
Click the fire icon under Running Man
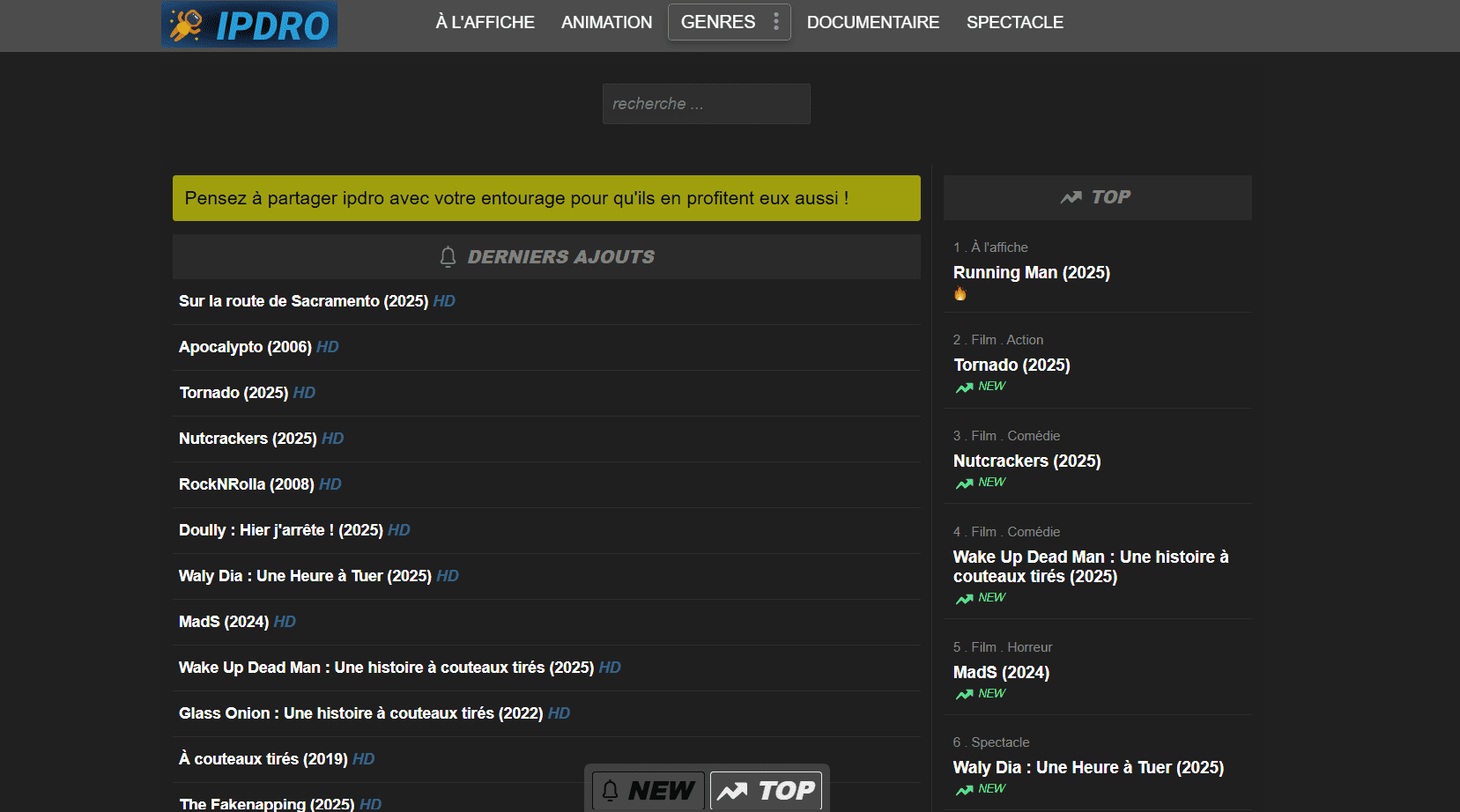(x=960, y=294)
